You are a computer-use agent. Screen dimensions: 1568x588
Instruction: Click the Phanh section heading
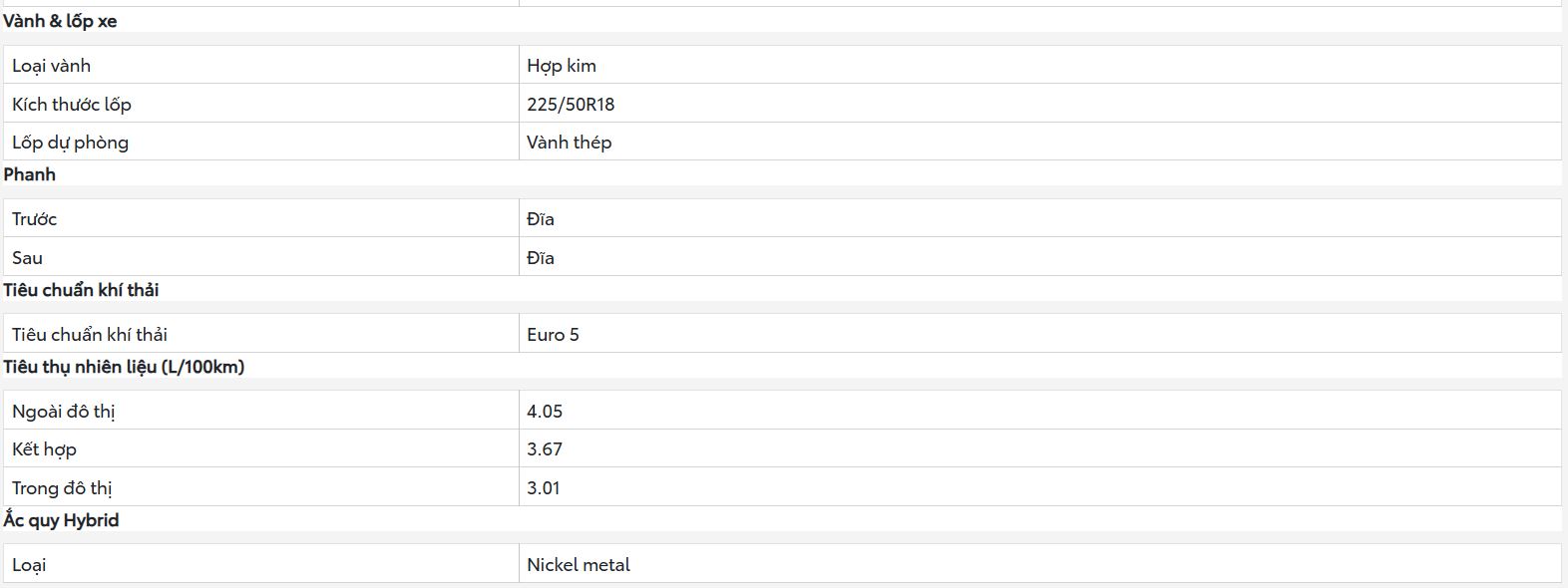click(x=30, y=174)
